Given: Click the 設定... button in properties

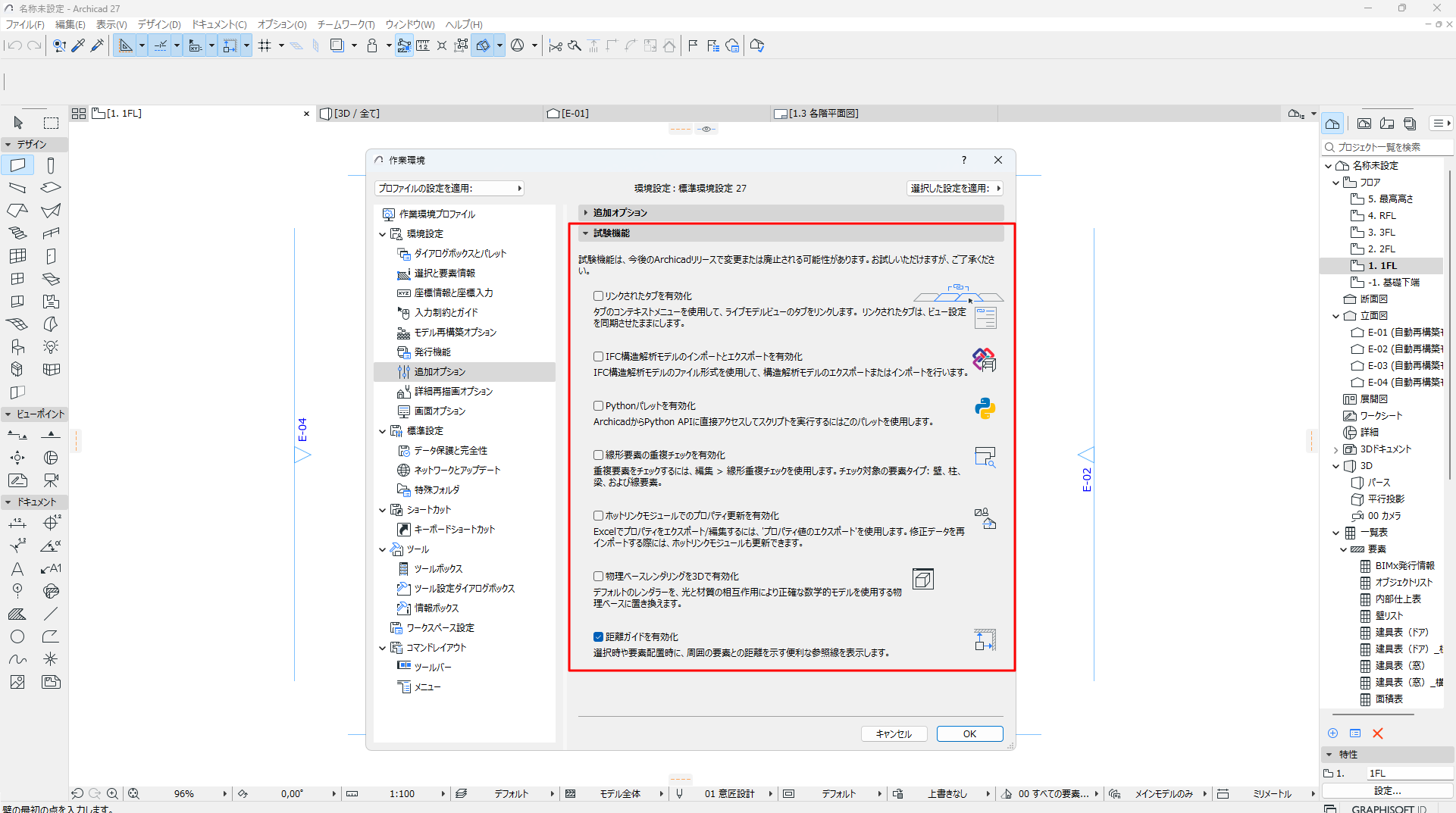Looking at the screenshot, I should [x=1387, y=790].
